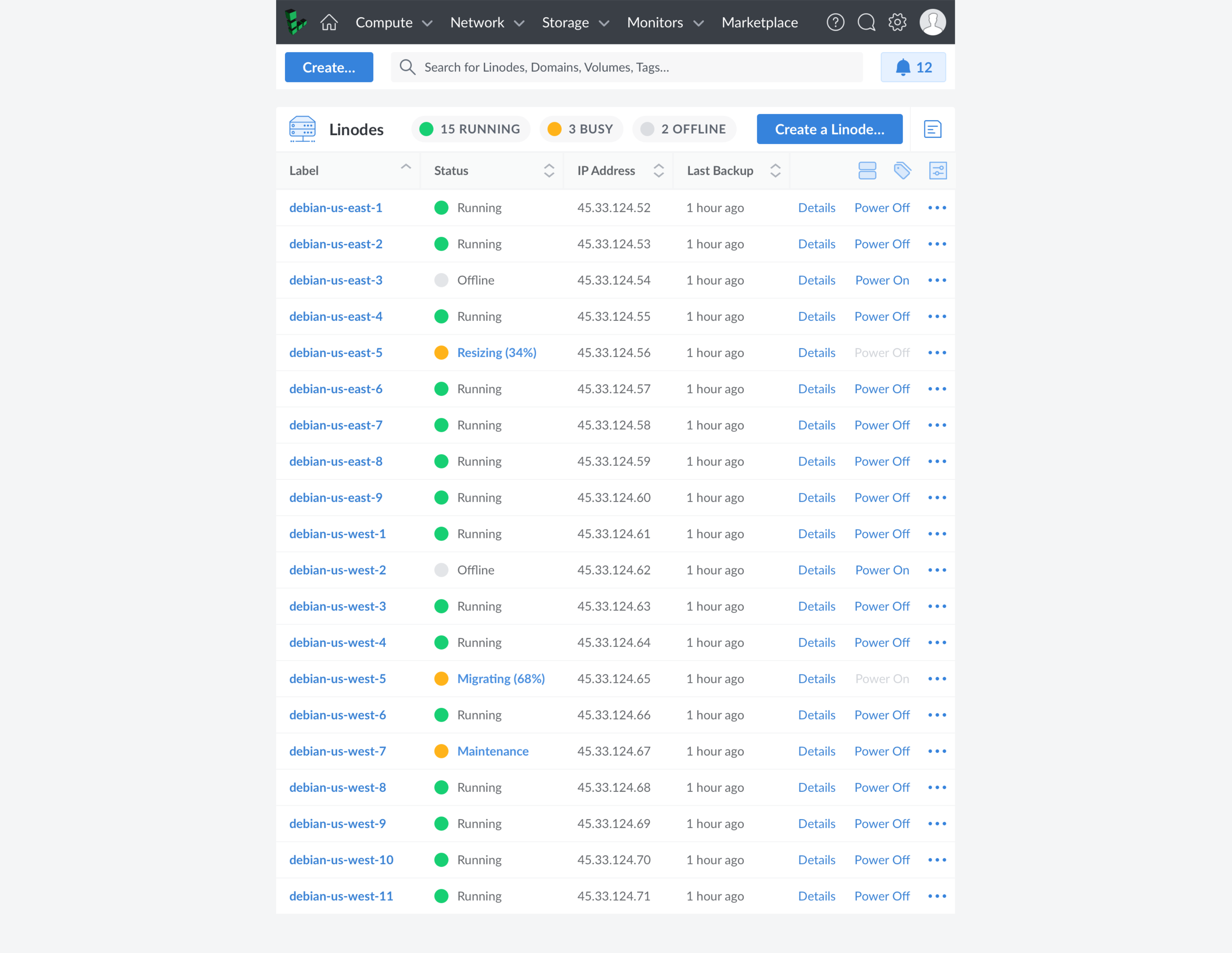
Task: Expand the Storage menu
Action: 575,23
